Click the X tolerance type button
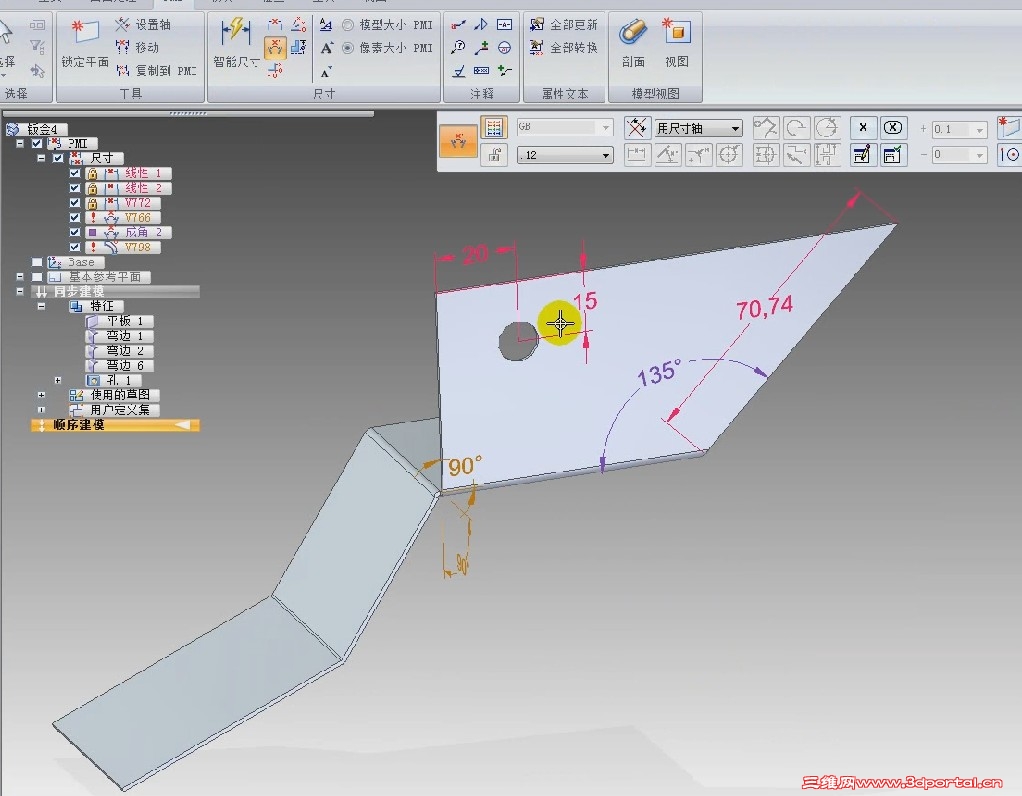The width and height of the screenshot is (1022, 796). [x=862, y=128]
